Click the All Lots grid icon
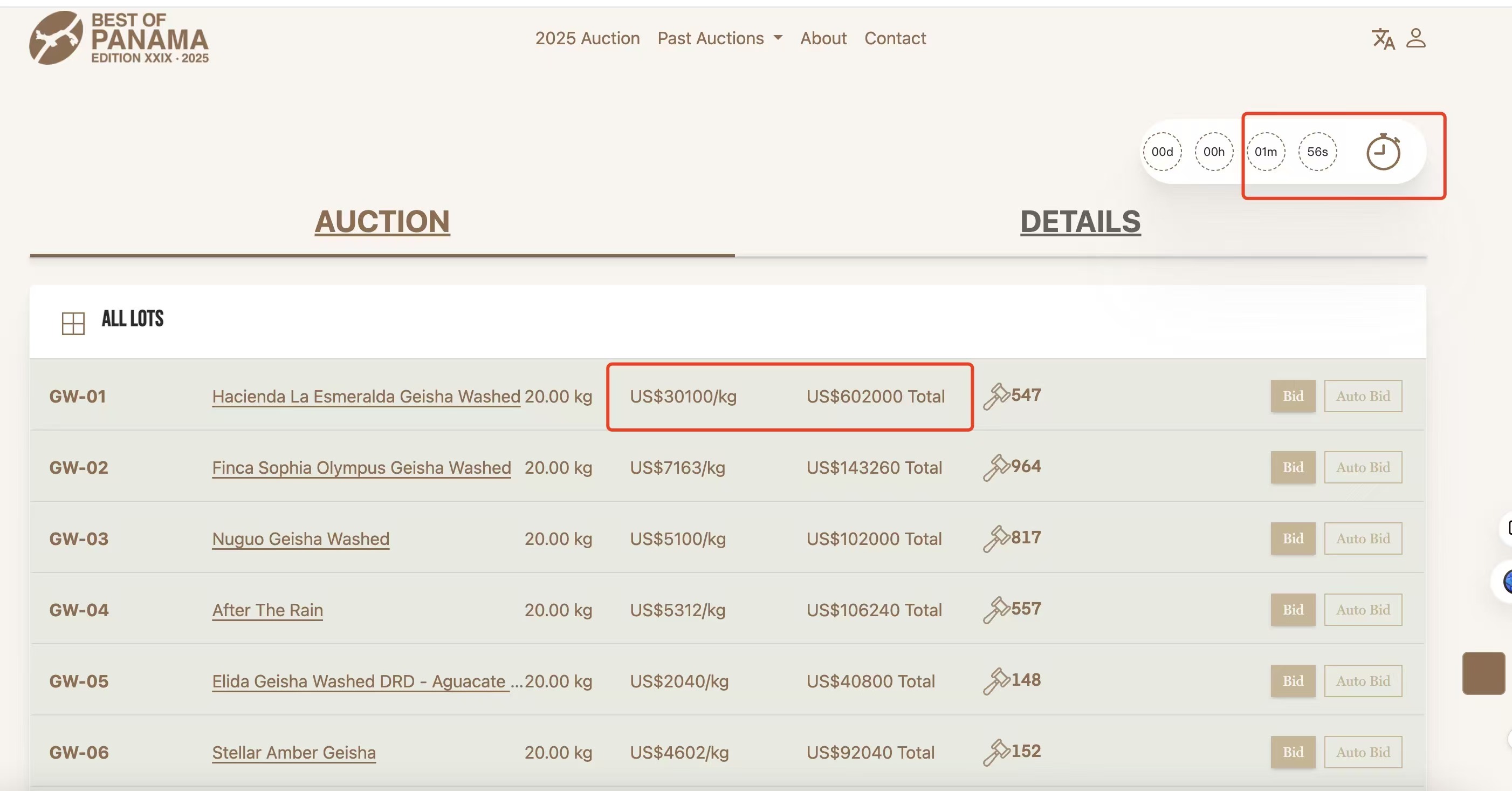Screen dimensions: 1512x791 coord(73,323)
